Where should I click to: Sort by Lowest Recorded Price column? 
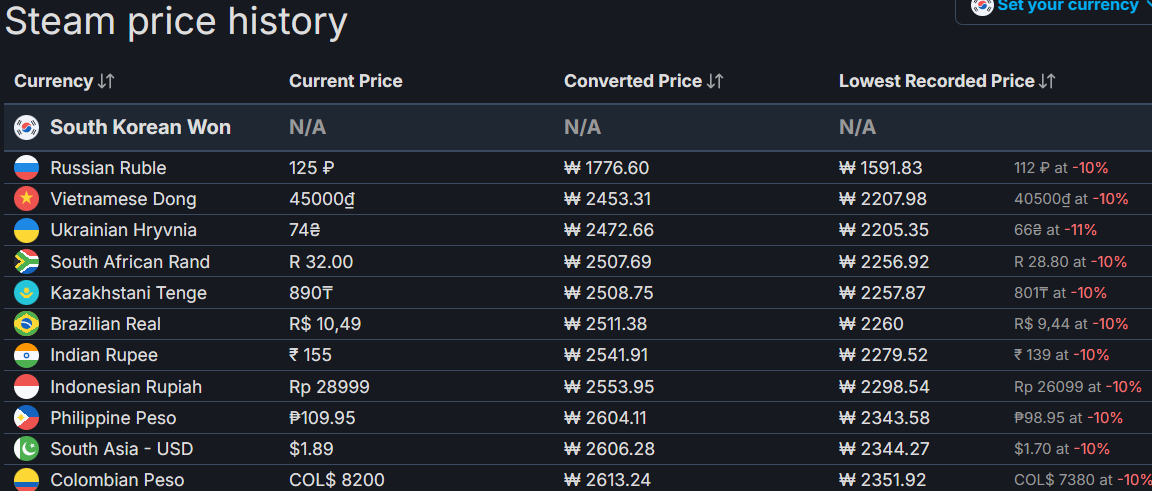(x=947, y=81)
